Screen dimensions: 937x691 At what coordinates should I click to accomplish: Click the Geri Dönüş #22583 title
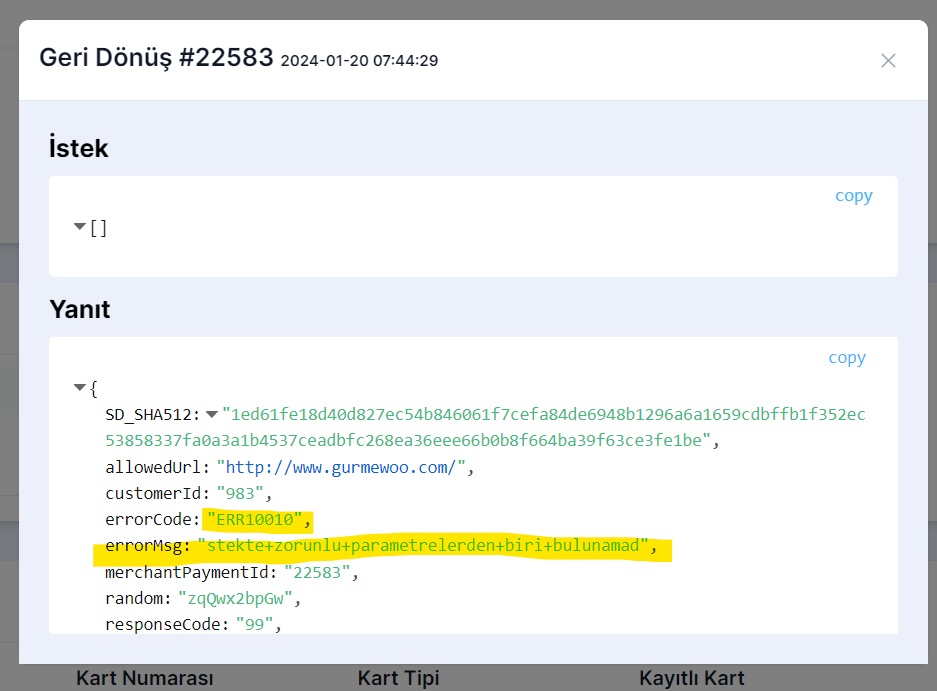click(156, 58)
